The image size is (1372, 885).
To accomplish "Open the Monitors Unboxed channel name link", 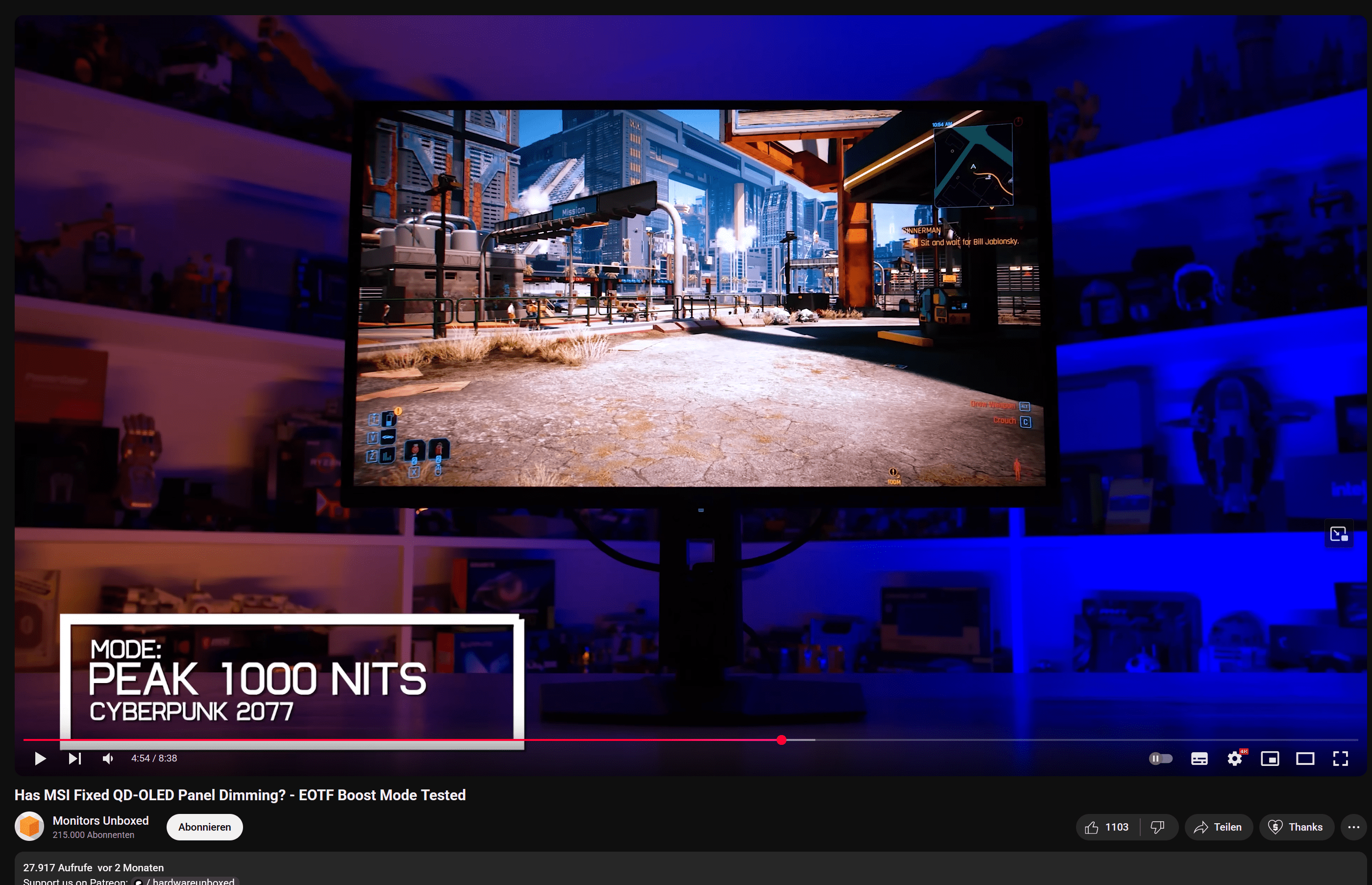I will 100,821.
